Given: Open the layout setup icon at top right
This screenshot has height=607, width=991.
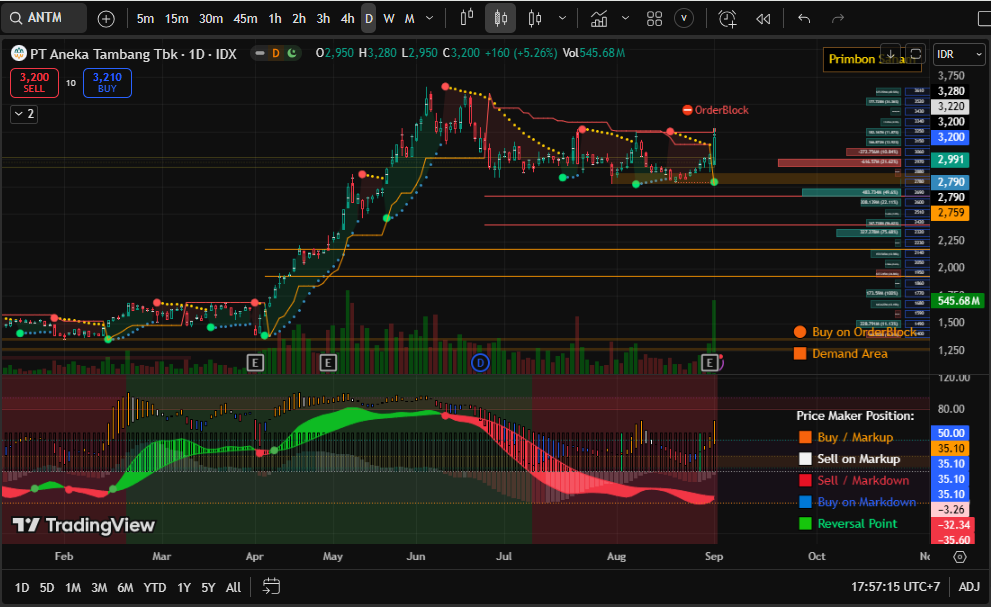Looking at the screenshot, I should tap(983, 19).
